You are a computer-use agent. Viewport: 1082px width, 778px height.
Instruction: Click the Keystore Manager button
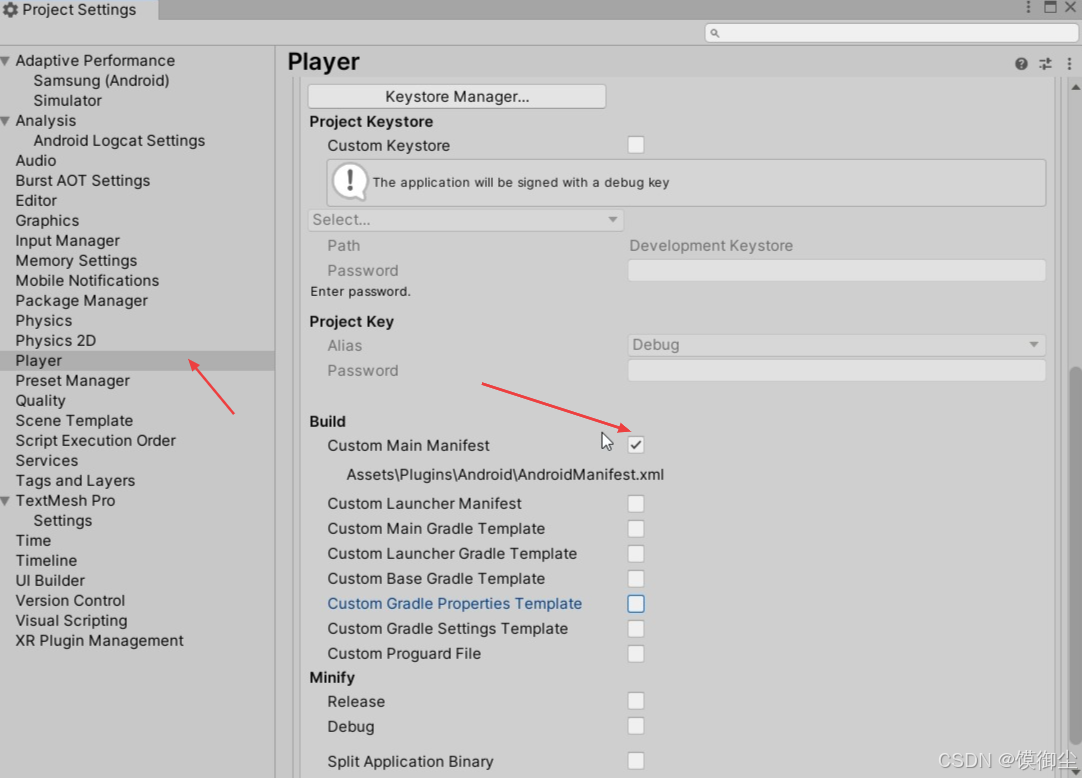coord(456,96)
